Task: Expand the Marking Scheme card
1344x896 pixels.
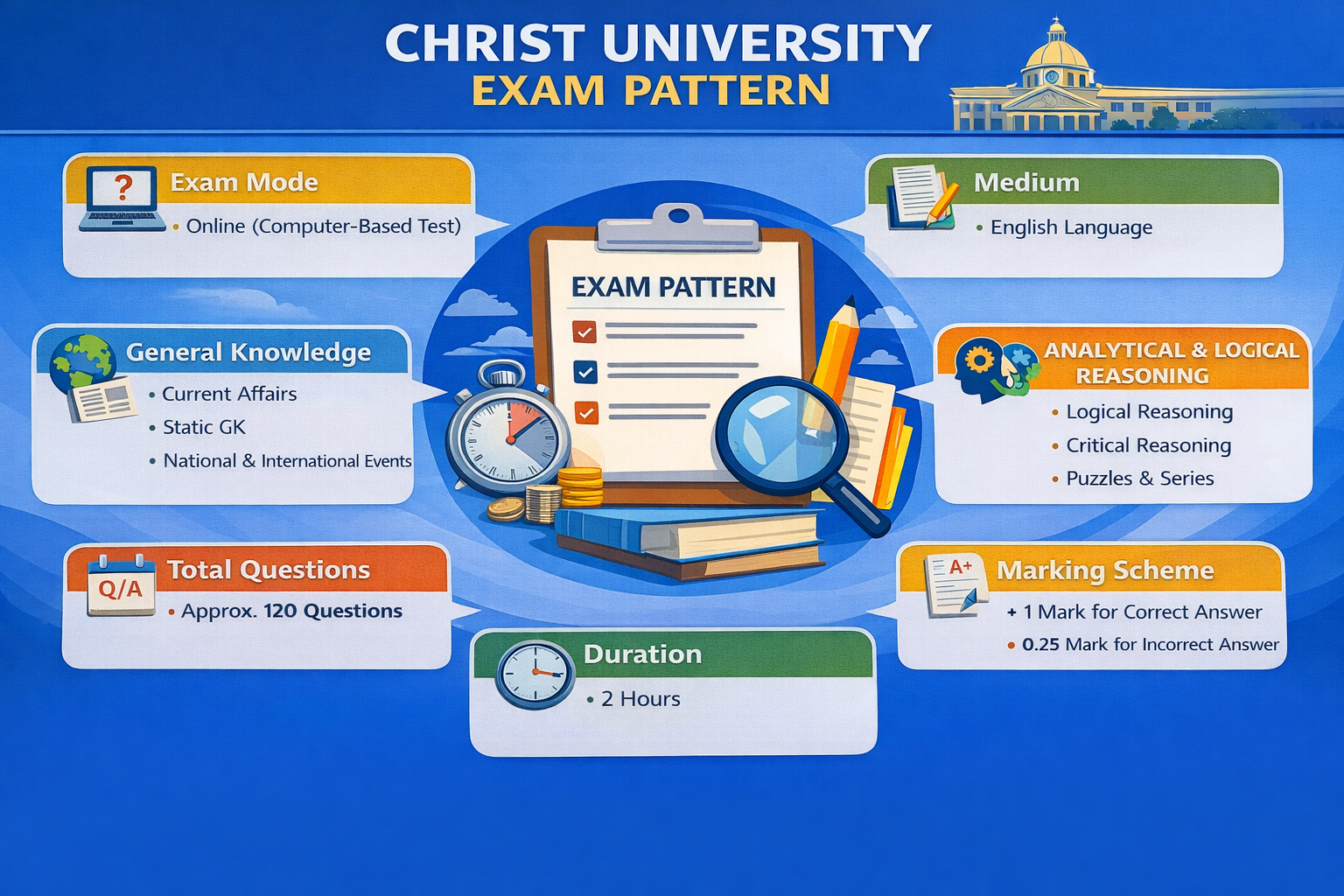Action: coord(1105,570)
